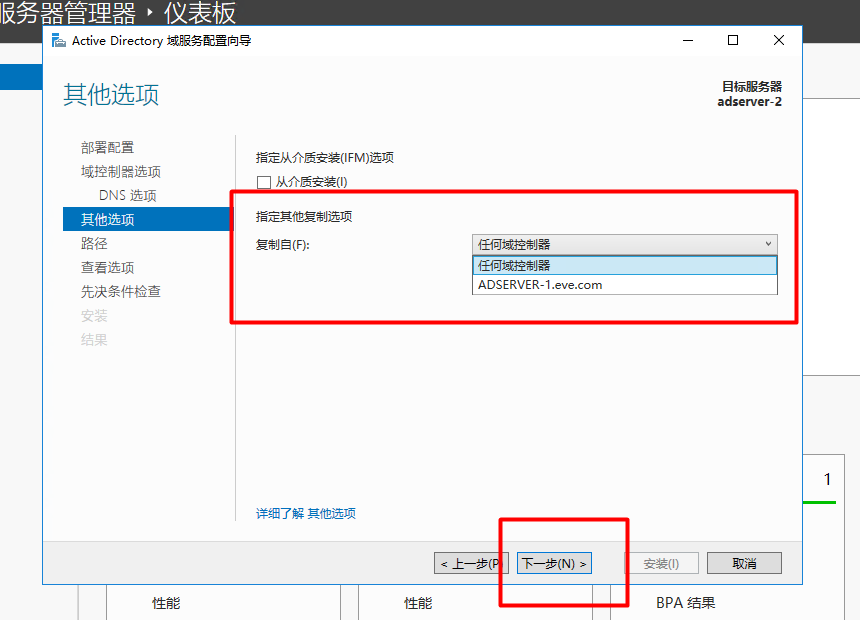860x620 pixels.
Task: Go to 路径 step
Action: [x=94, y=244]
